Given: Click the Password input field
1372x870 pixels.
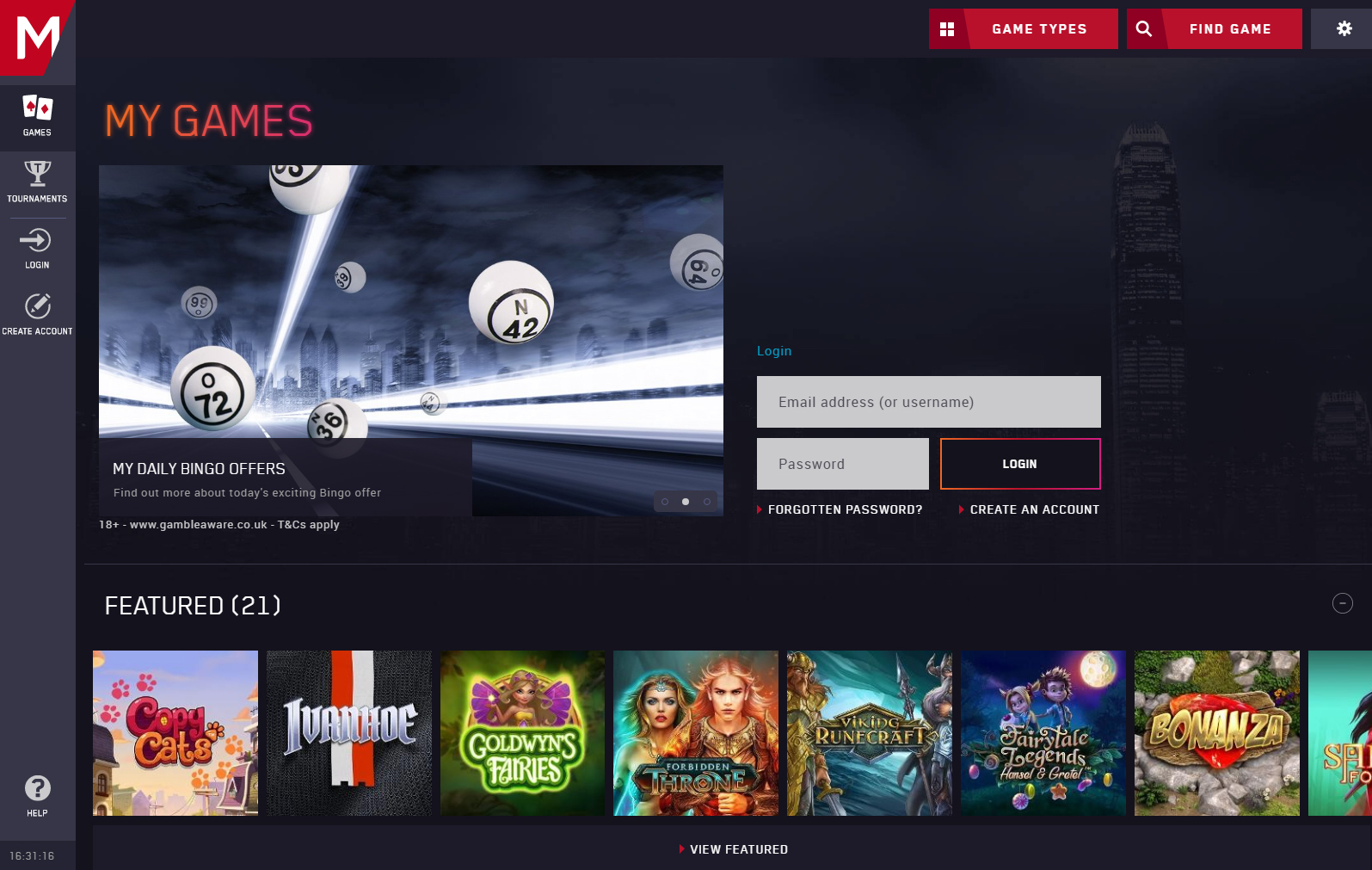Looking at the screenshot, I should [842, 464].
